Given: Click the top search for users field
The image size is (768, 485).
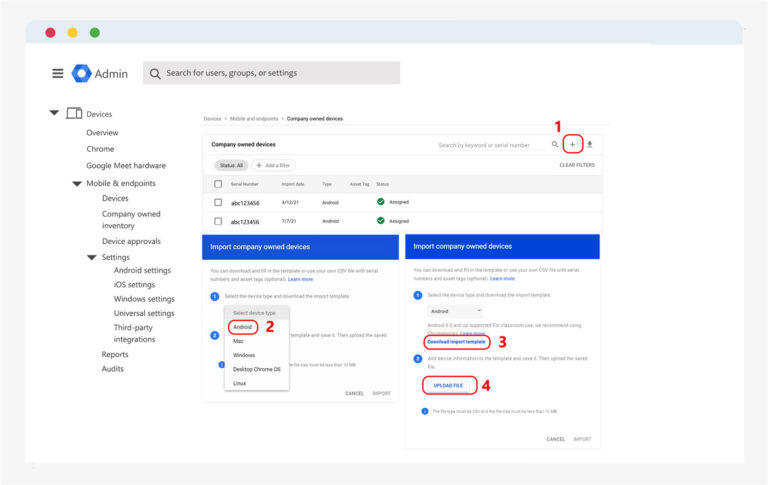Looking at the screenshot, I should point(280,73).
